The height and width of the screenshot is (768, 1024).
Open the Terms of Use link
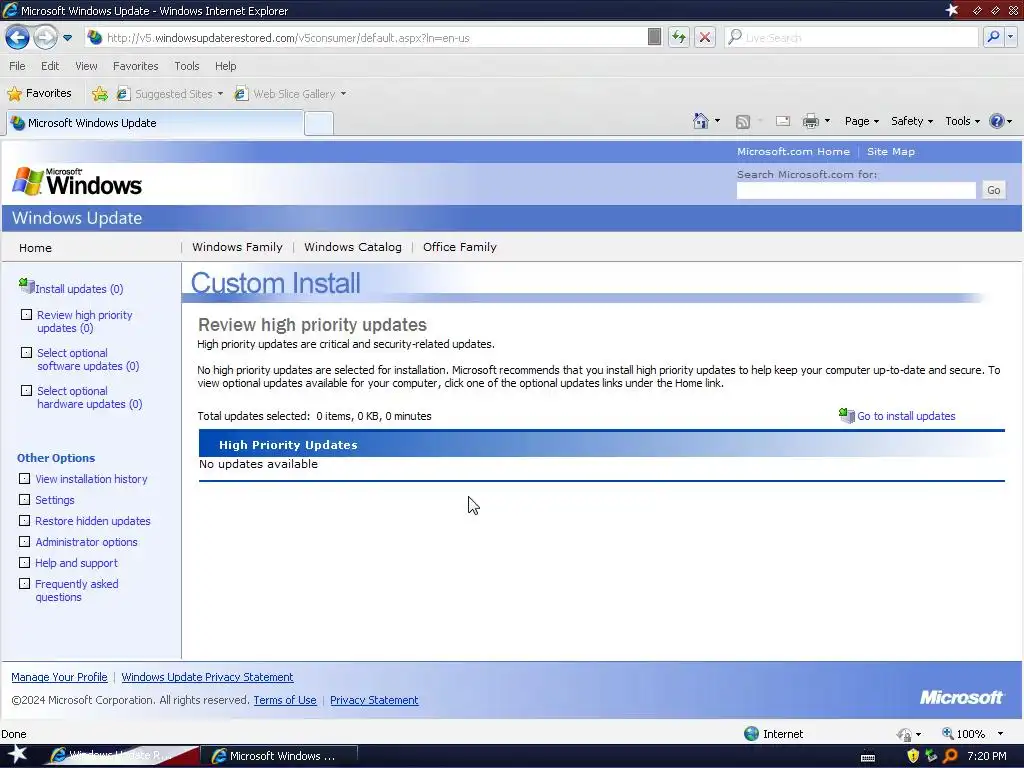point(285,700)
